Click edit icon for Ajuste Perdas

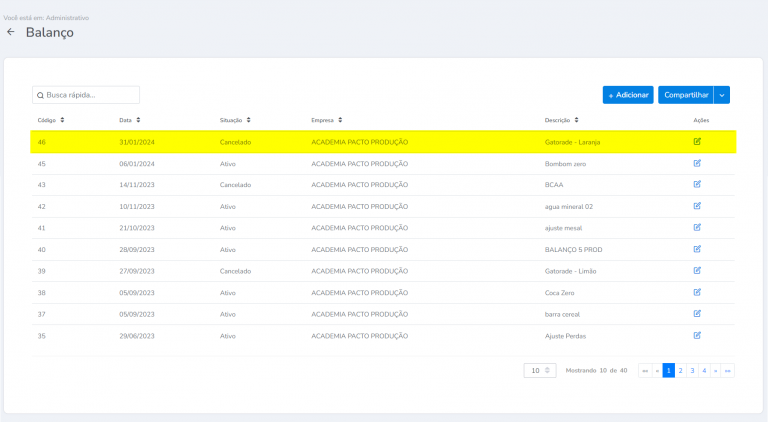[x=697, y=335]
